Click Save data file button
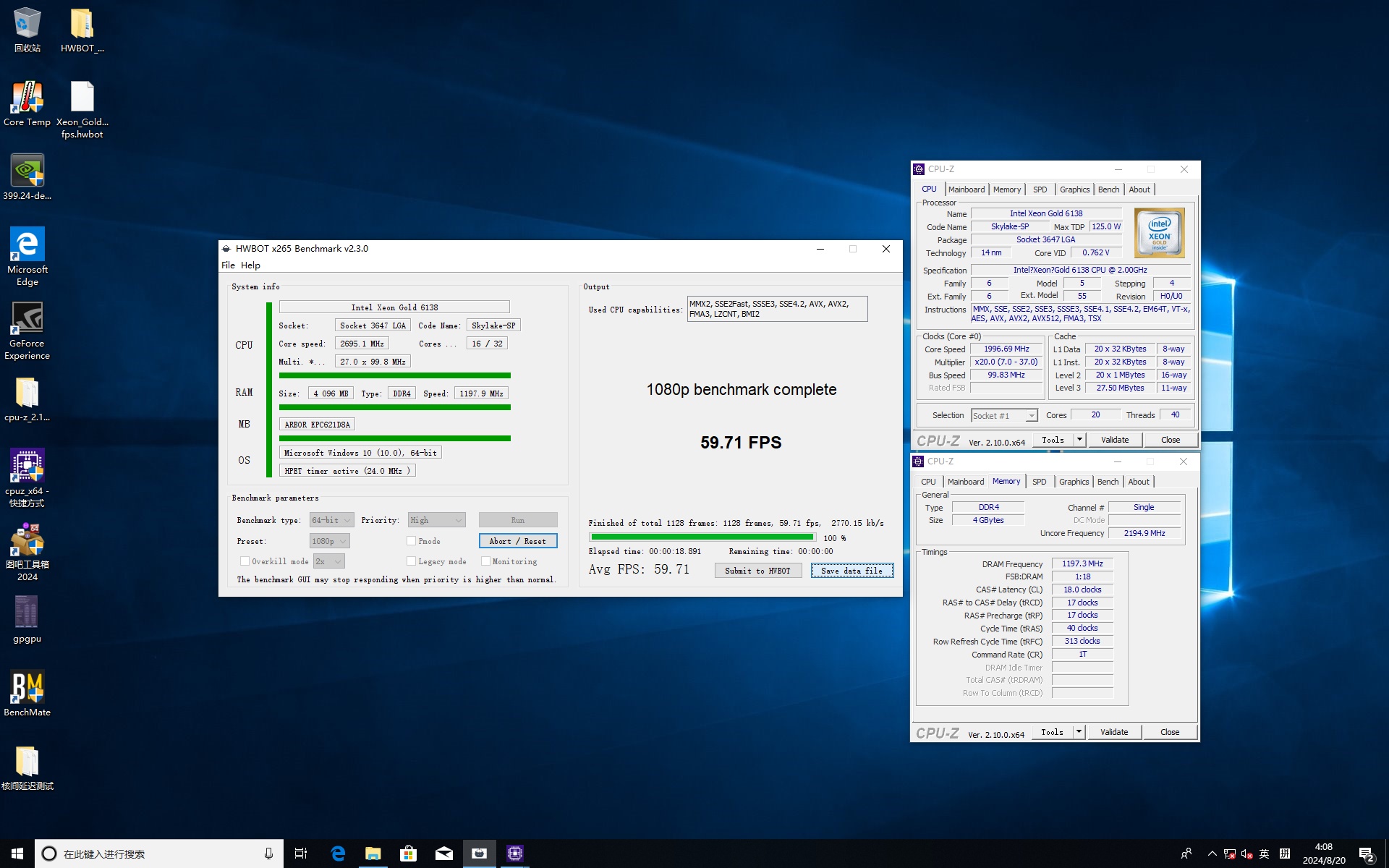Image resolution: width=1389 pixels, height=868 pixels. click(x=852, y=571)
